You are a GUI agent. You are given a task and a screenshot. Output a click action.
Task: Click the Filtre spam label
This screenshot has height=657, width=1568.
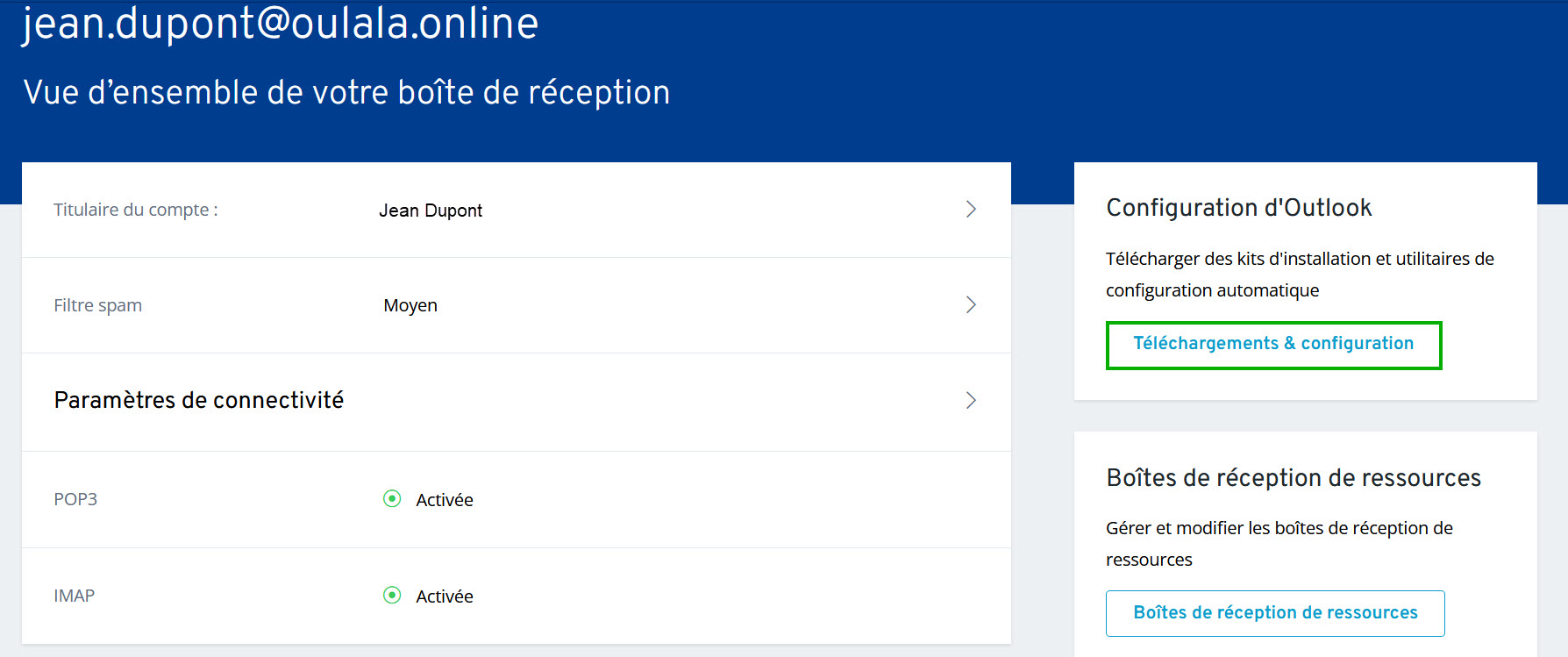point(97,305)
